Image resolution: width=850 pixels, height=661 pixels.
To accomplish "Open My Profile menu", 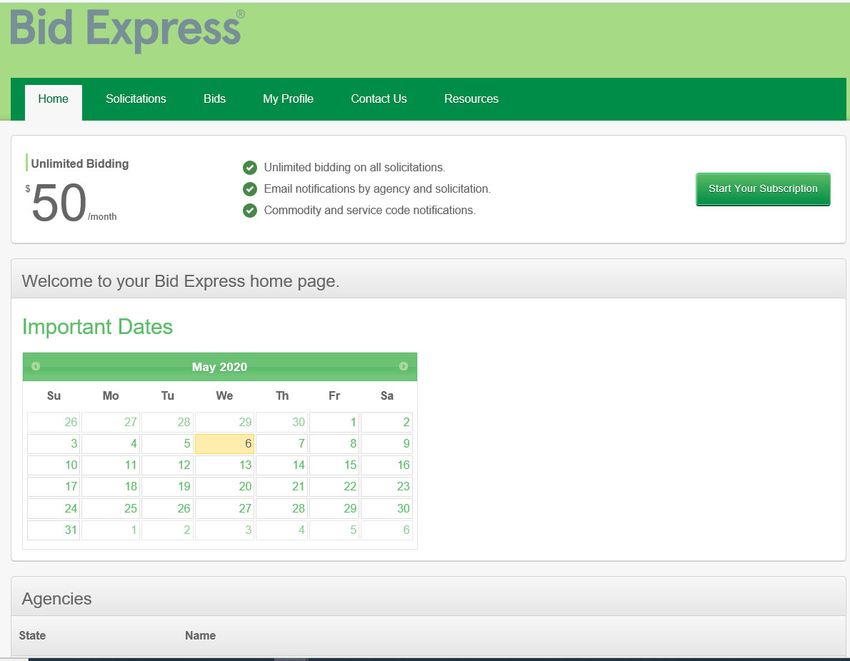I will tap(288, 99).
